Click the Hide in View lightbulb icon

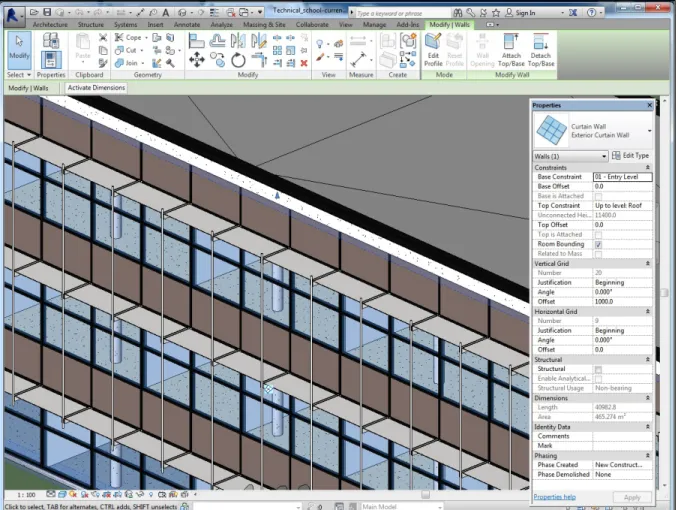pyautogui.click(x=320, y=43)
